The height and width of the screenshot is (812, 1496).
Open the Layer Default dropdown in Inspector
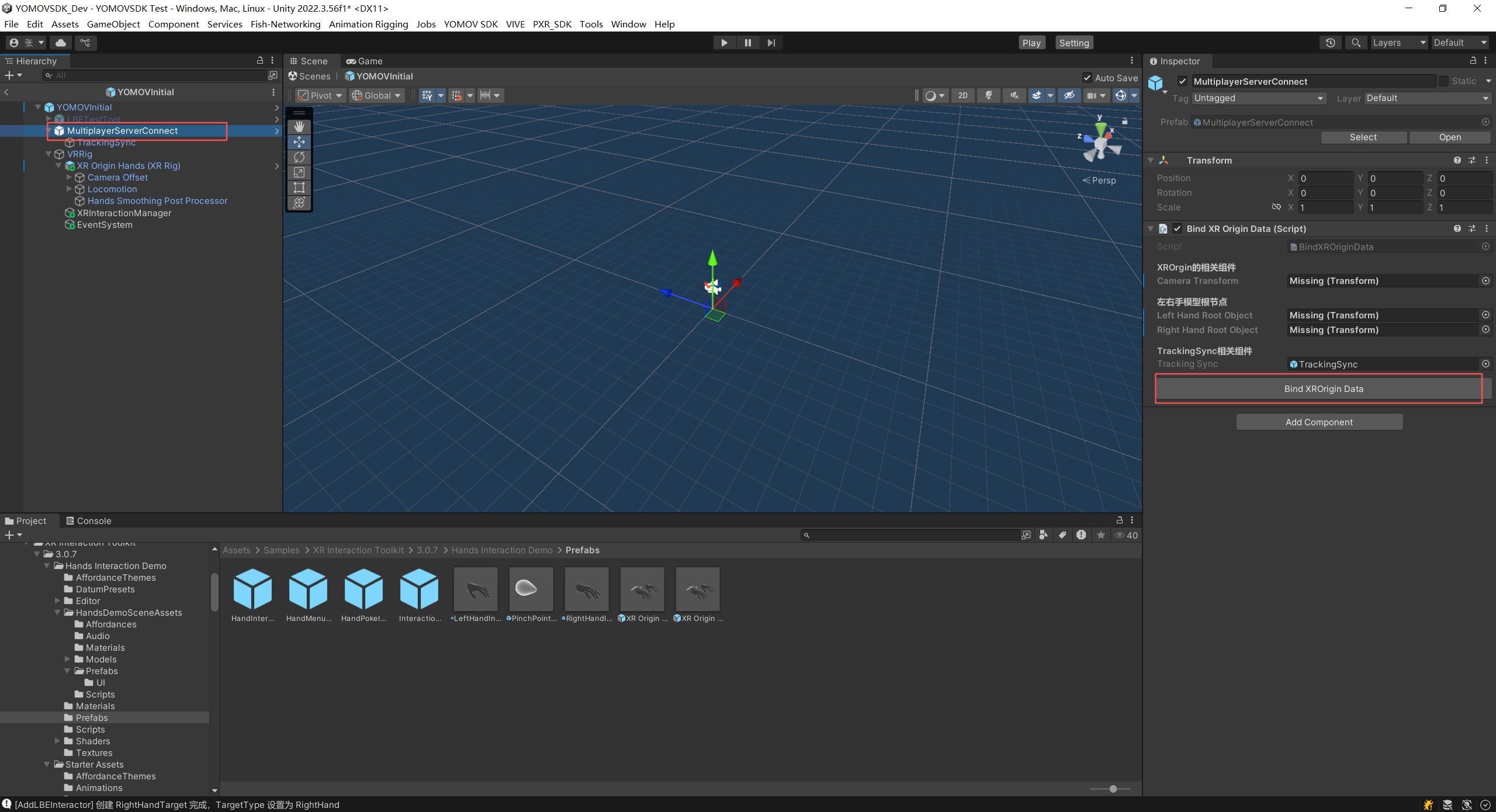click(1427, 98)
